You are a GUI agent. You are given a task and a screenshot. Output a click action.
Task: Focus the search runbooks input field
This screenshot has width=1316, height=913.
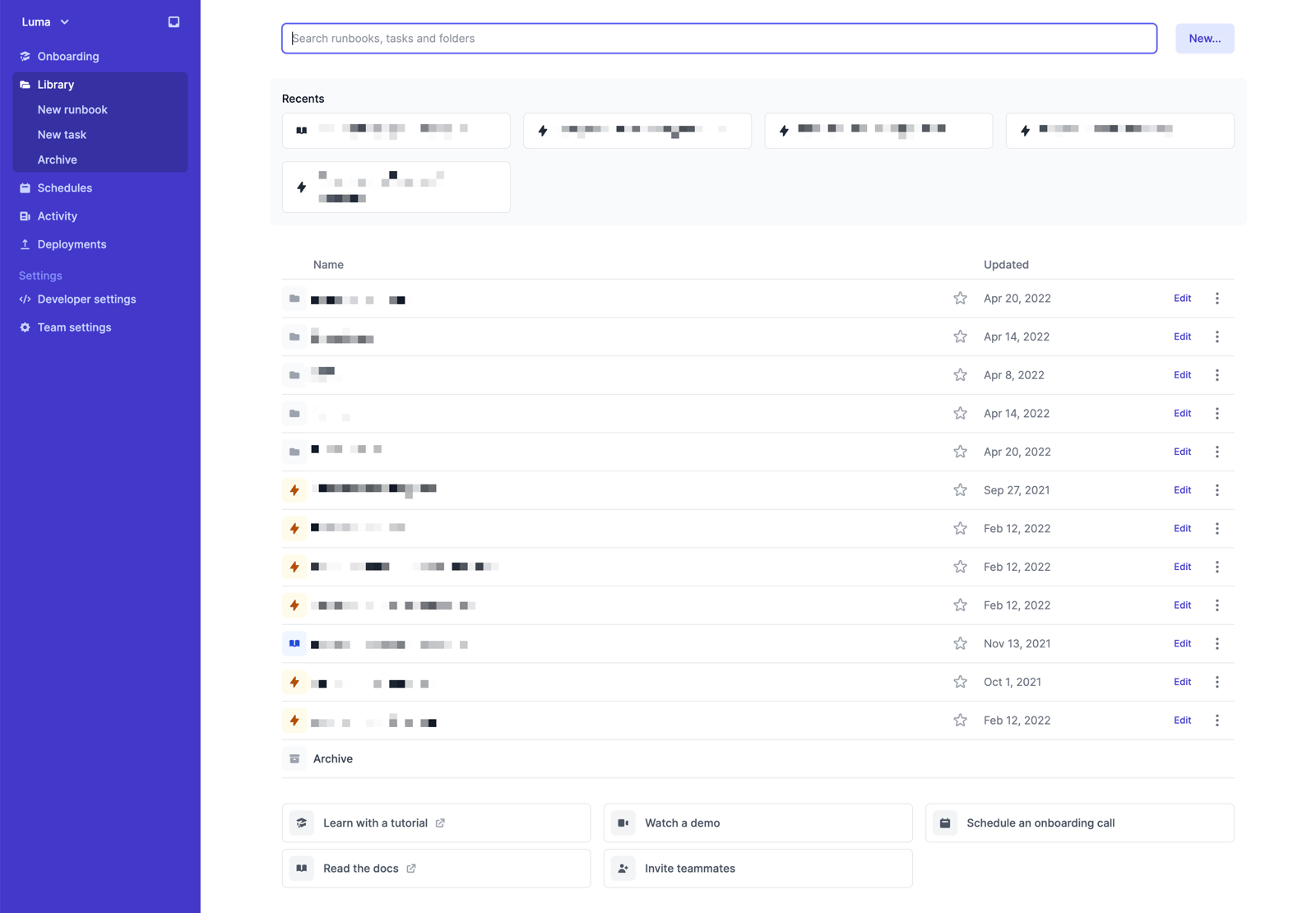pos(719,39)
